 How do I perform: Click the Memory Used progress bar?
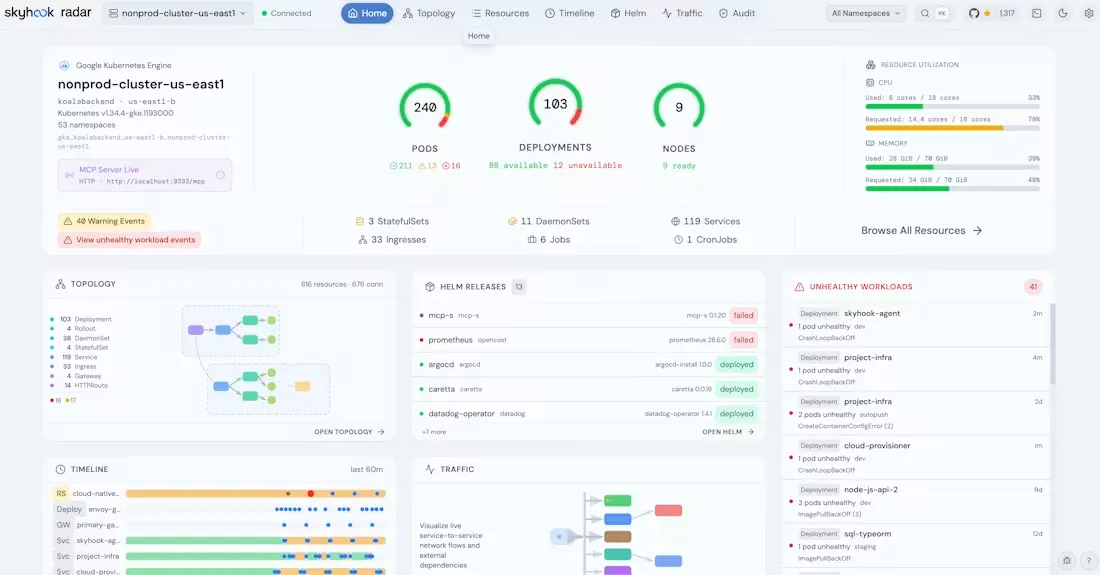[x=952, y=168]
